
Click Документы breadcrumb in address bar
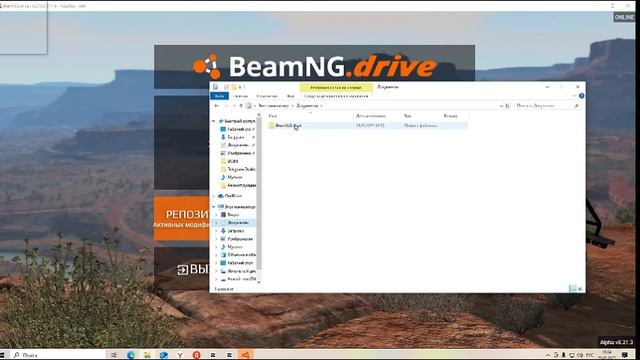click(307, 106)
